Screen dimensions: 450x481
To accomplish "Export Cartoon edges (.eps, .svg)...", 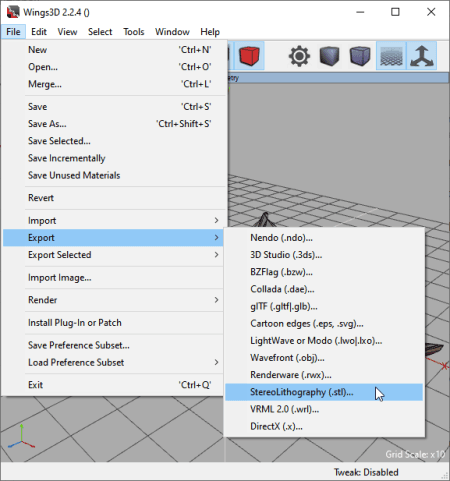I will [x=324, y=323].
